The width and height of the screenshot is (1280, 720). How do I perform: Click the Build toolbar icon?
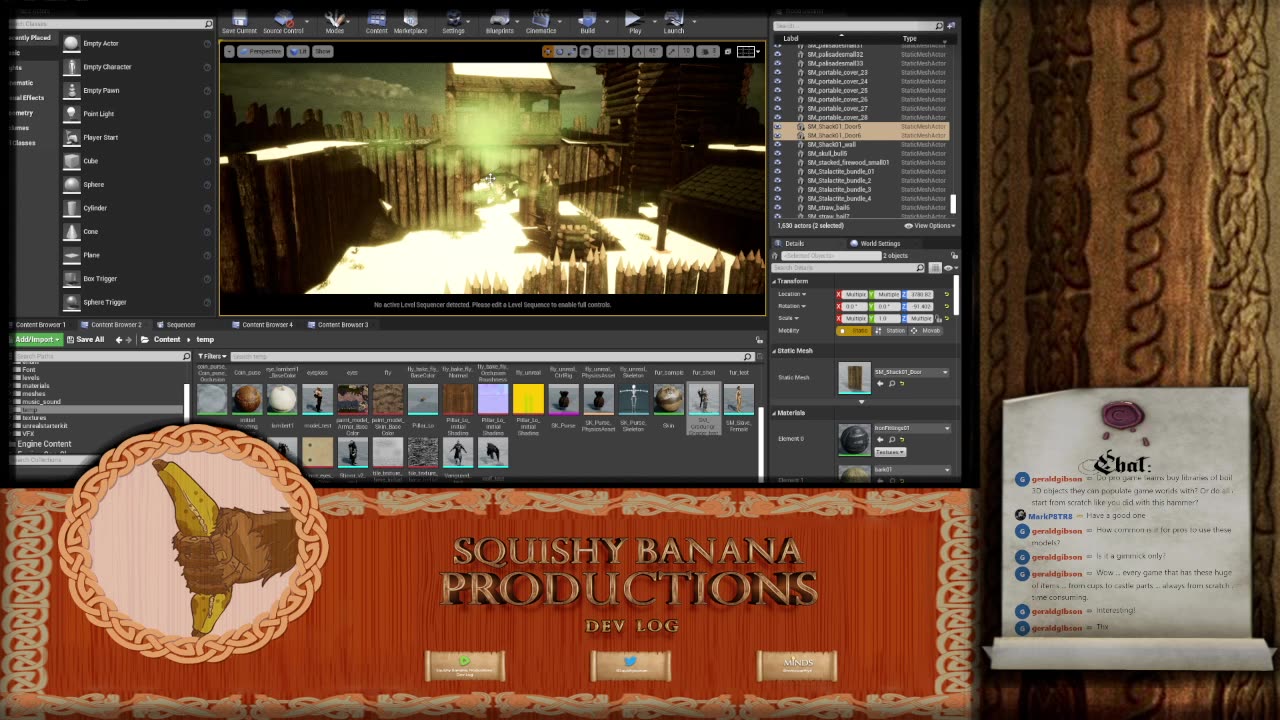point(587,20)
